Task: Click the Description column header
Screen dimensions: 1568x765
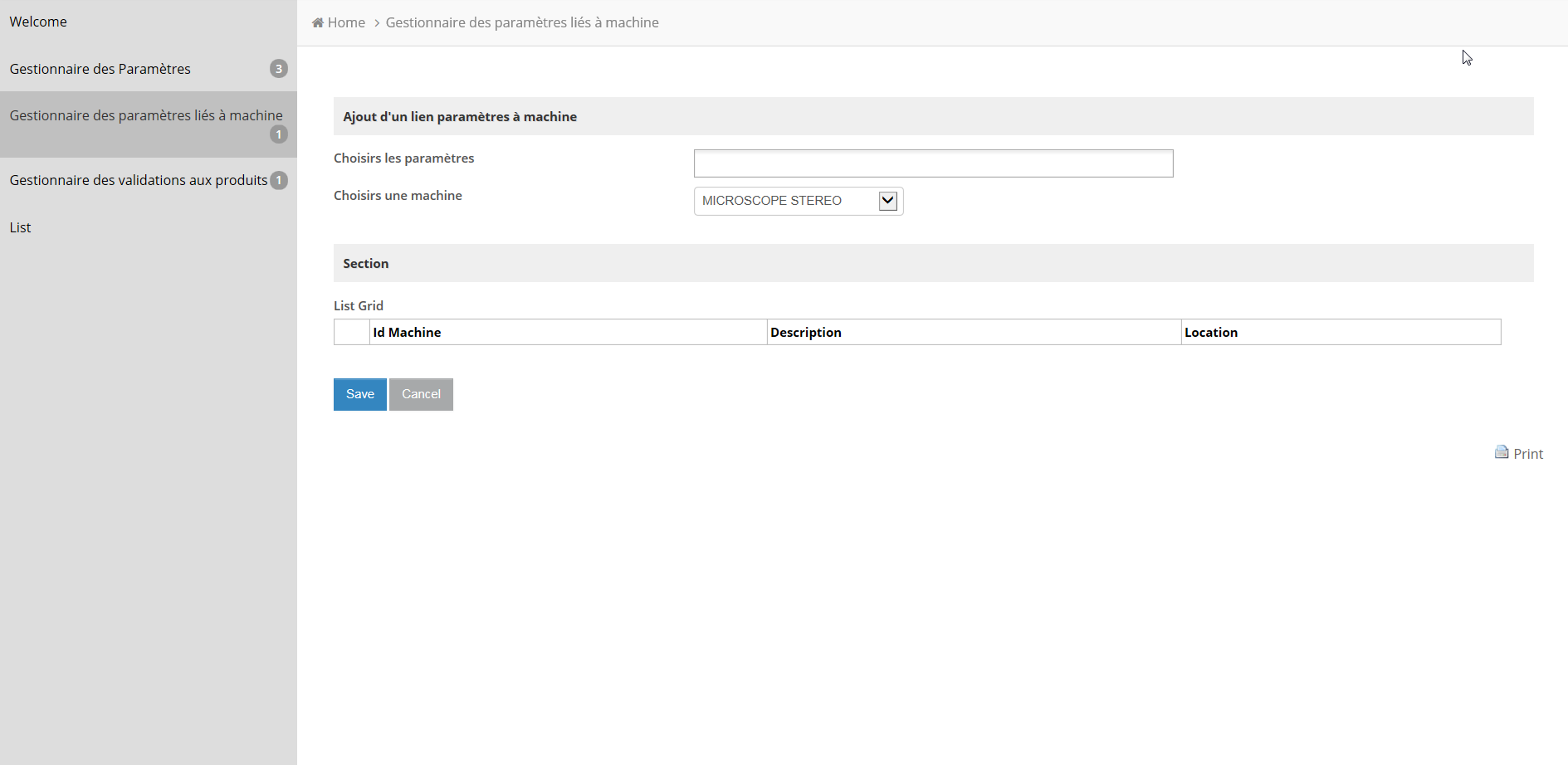Action: [975, 332]
